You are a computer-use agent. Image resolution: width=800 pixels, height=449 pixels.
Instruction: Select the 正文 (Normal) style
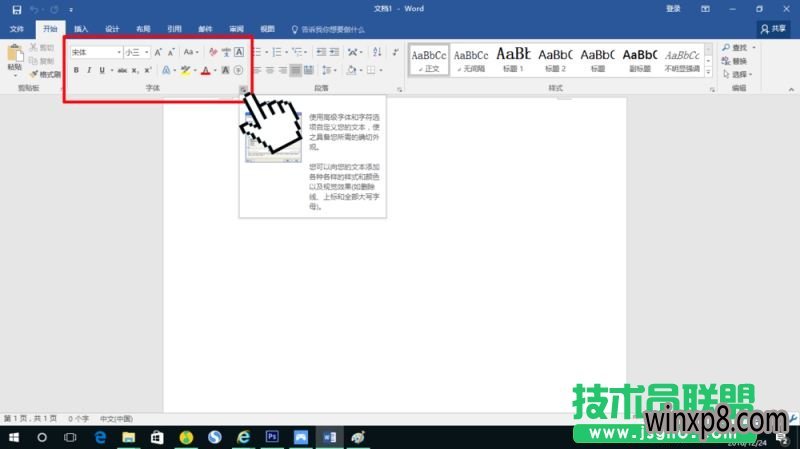point(429,60)
